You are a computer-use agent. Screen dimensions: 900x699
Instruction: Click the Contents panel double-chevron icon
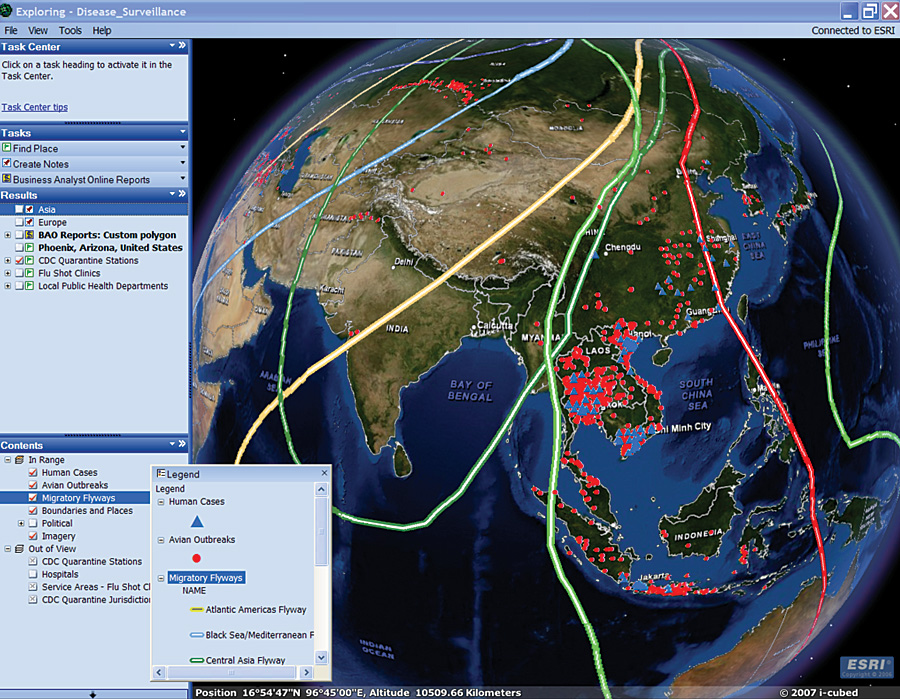click(183, 444)
